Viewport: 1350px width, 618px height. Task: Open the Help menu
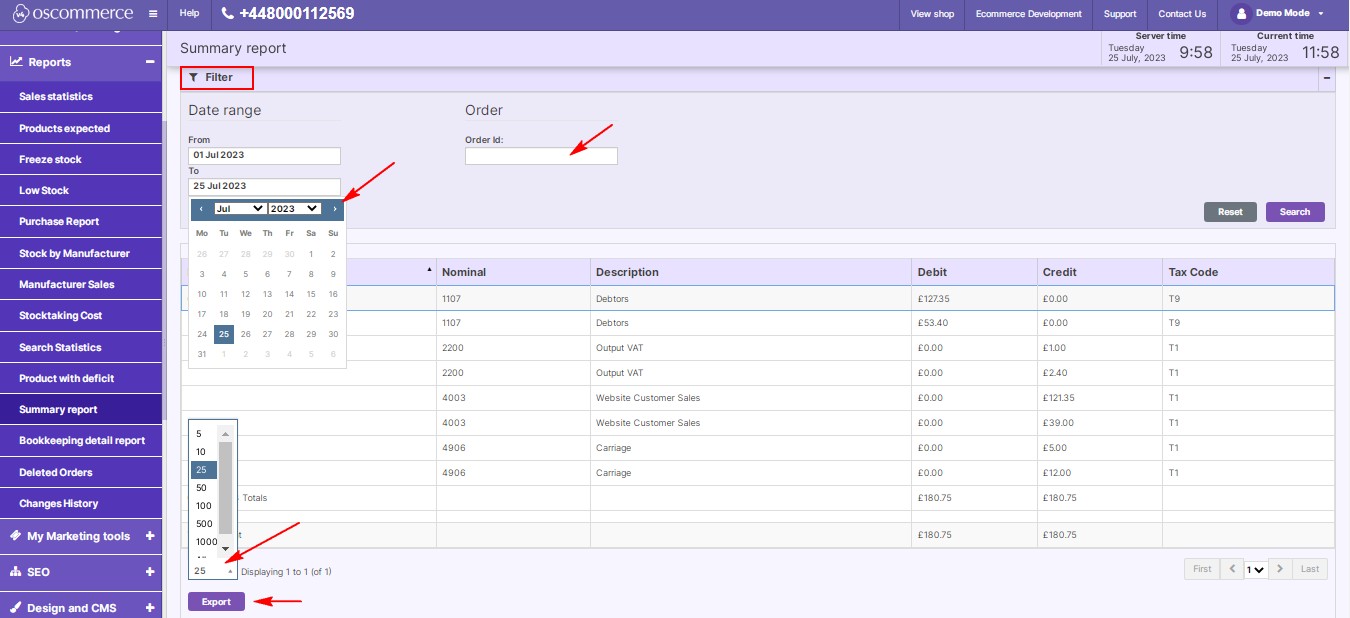pyautogui.click(x=189, y=14)
